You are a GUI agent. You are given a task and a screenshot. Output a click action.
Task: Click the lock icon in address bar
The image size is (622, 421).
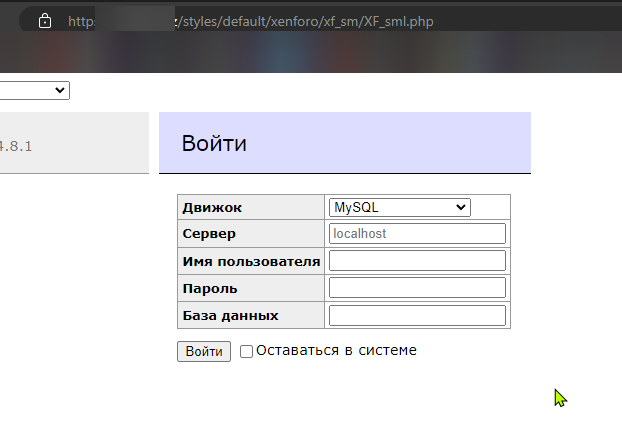coord(44,21)
